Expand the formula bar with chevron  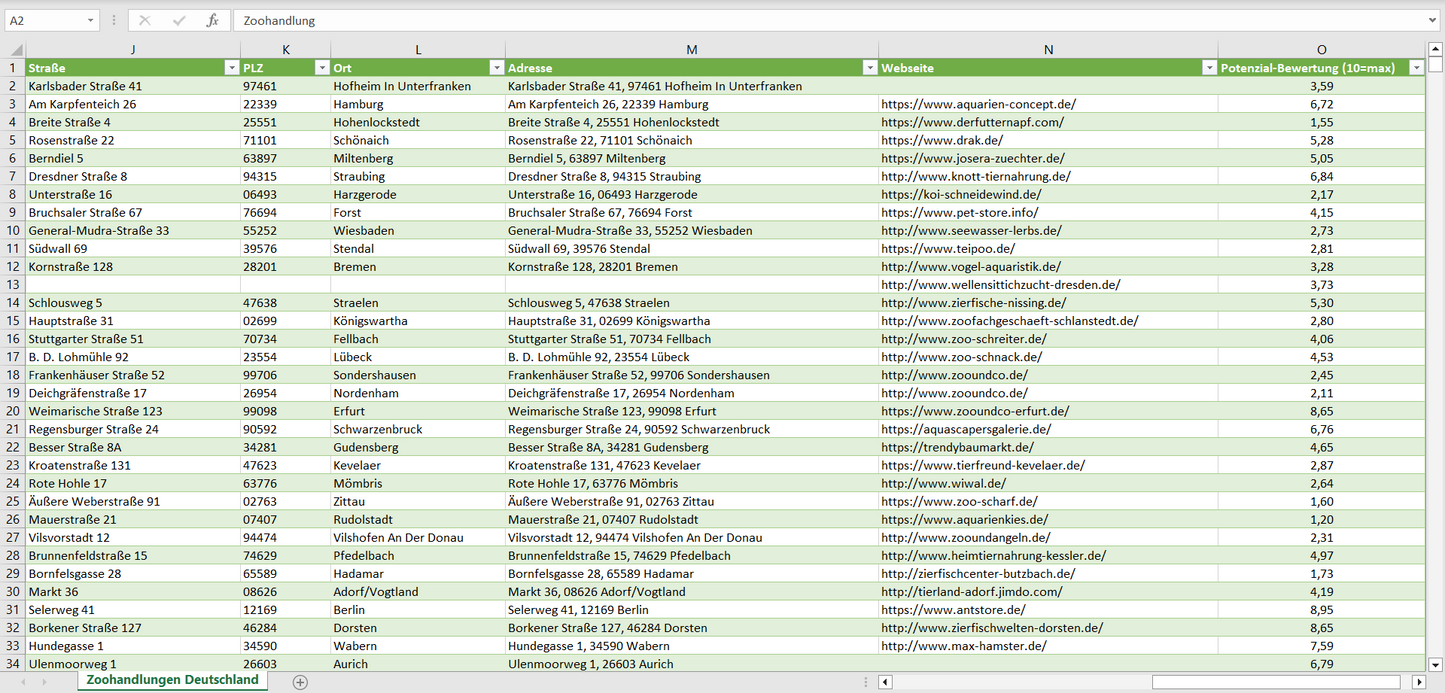(1433, 20)
